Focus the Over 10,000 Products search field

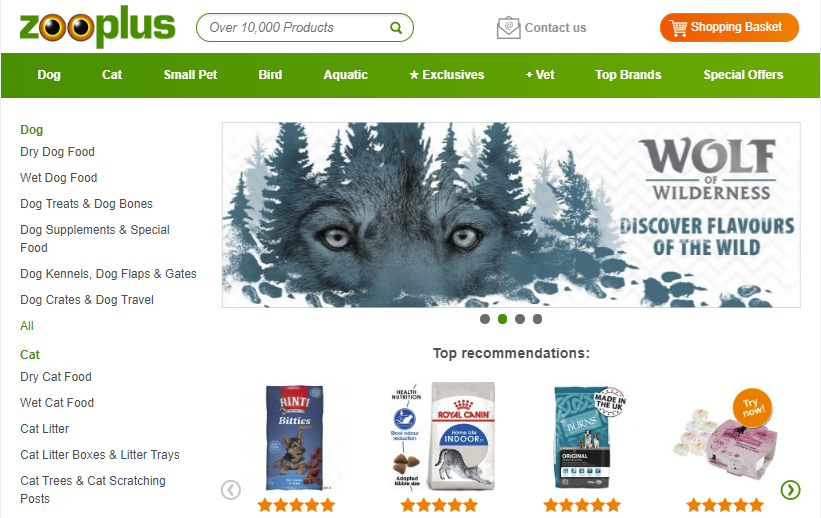(x=296, y=28)
